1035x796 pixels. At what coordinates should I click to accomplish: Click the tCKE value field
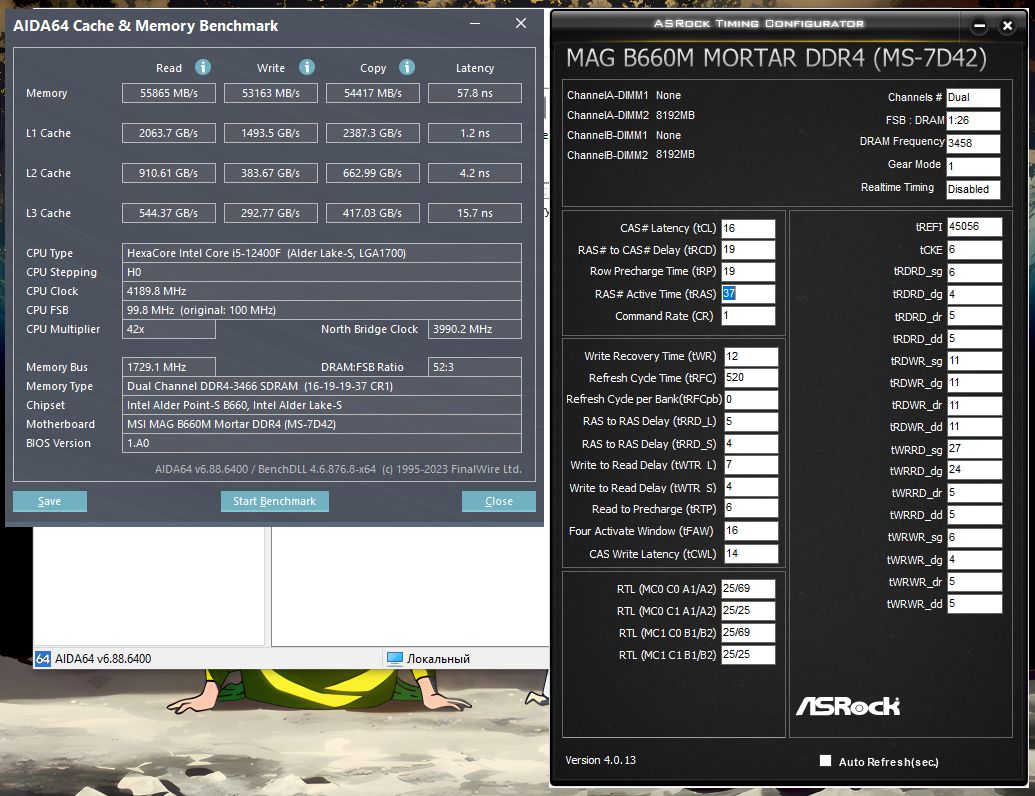click(974, 250)
